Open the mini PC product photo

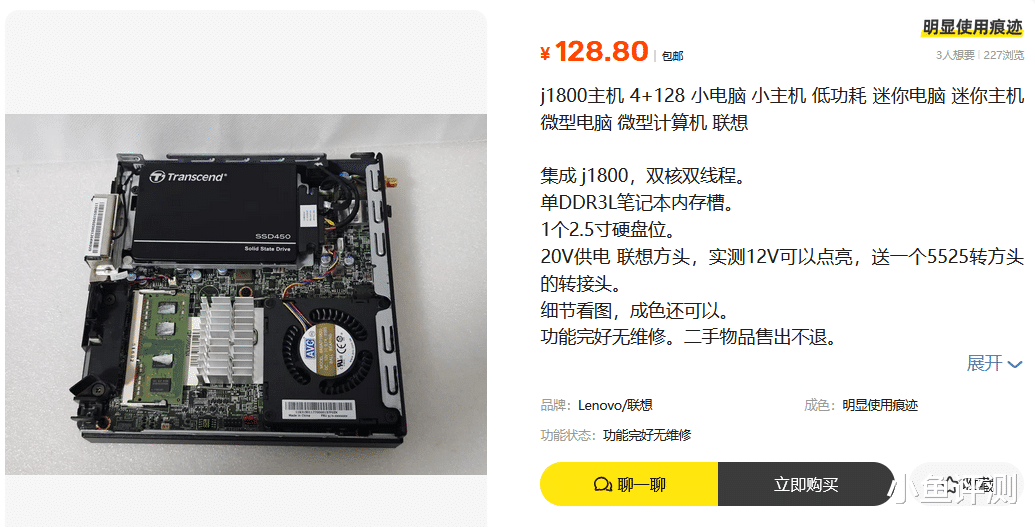click(246, 295)
